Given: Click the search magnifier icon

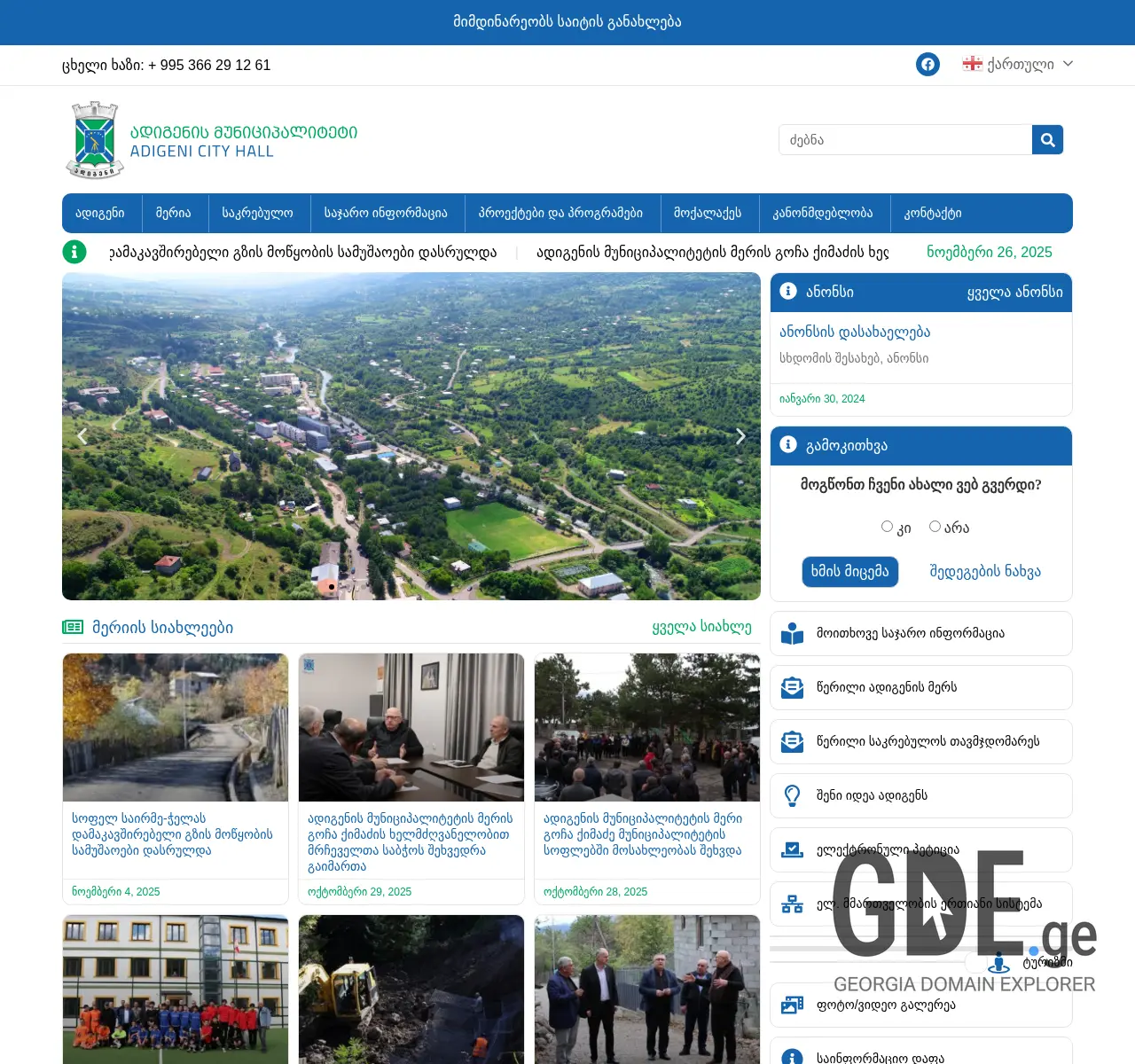Looking at the screenshot, I should click(x=1047, y=139).
